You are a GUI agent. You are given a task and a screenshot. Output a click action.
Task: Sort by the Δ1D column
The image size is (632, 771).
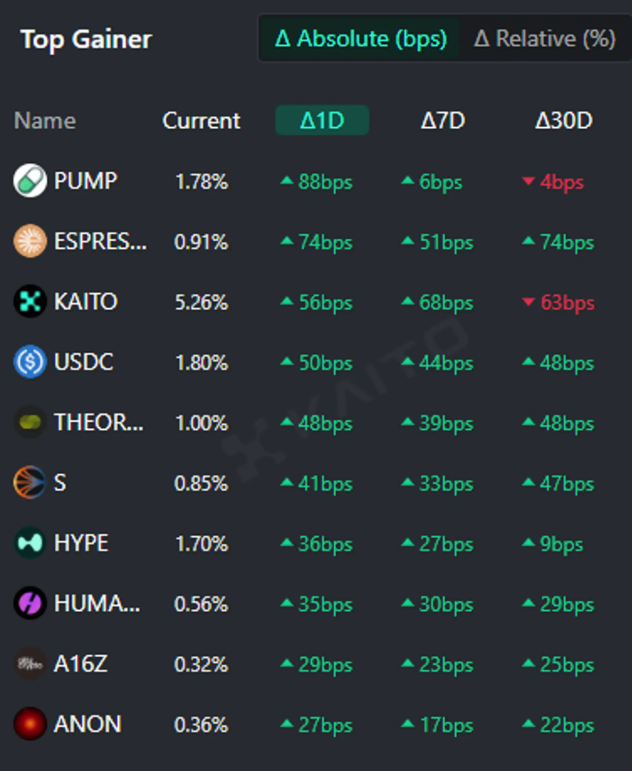pos(322,121)
